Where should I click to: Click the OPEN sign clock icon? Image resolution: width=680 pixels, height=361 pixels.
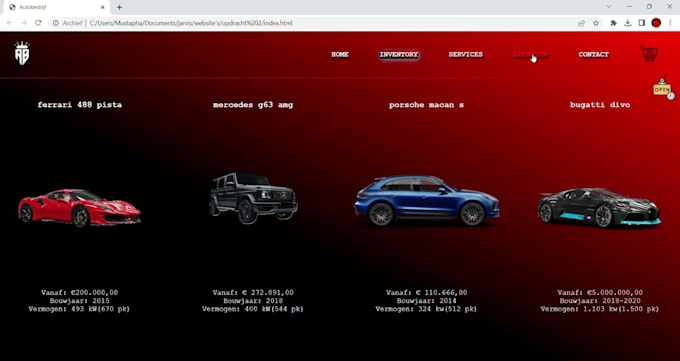tap(664, 89)
